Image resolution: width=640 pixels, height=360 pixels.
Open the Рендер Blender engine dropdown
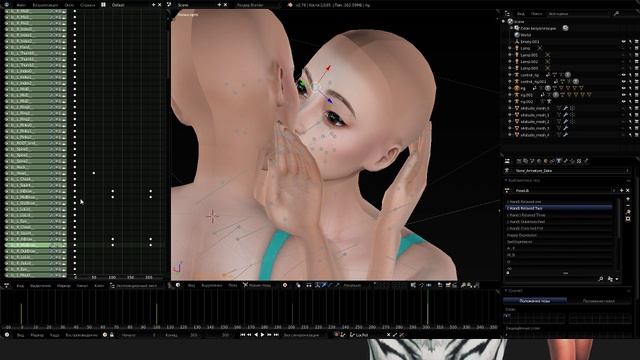(x=257, y=5)
